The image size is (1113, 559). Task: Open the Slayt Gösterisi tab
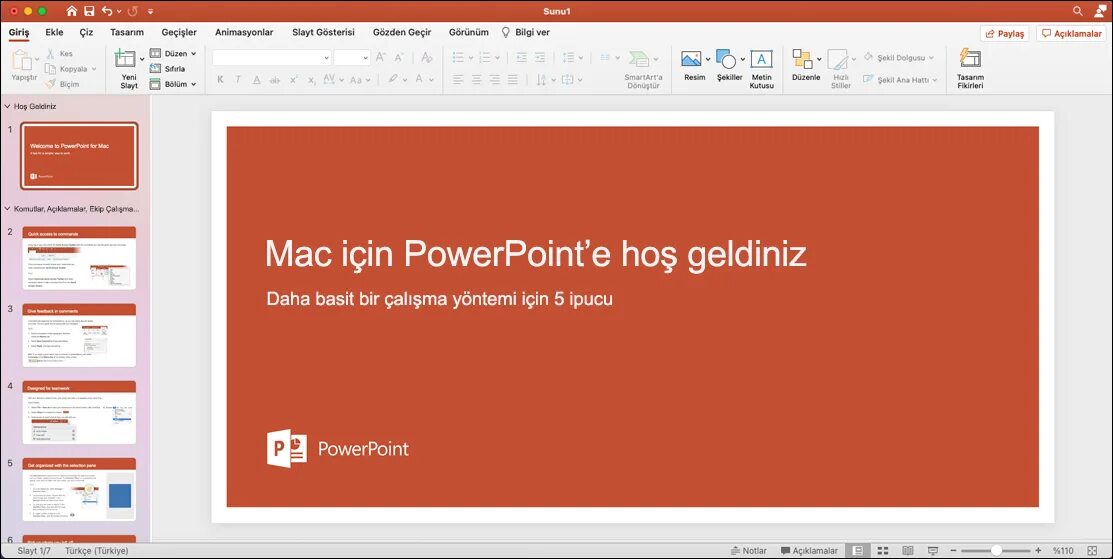tap(323, 32)
